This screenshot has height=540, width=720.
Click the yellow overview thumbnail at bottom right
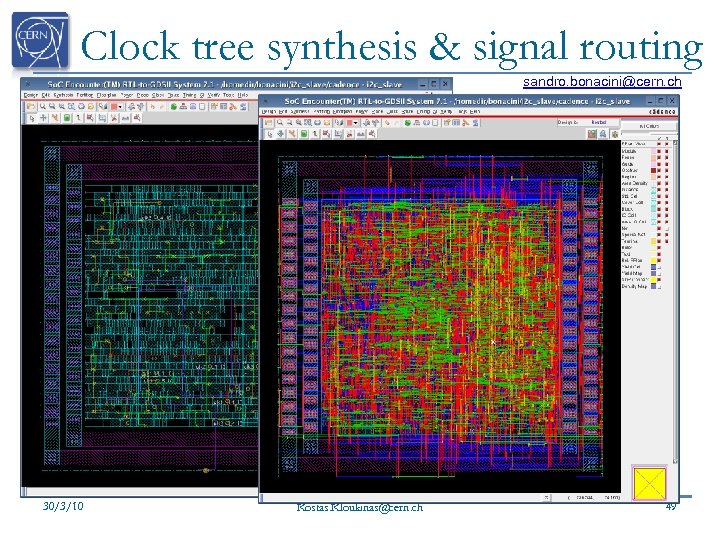tap(649, 484)
